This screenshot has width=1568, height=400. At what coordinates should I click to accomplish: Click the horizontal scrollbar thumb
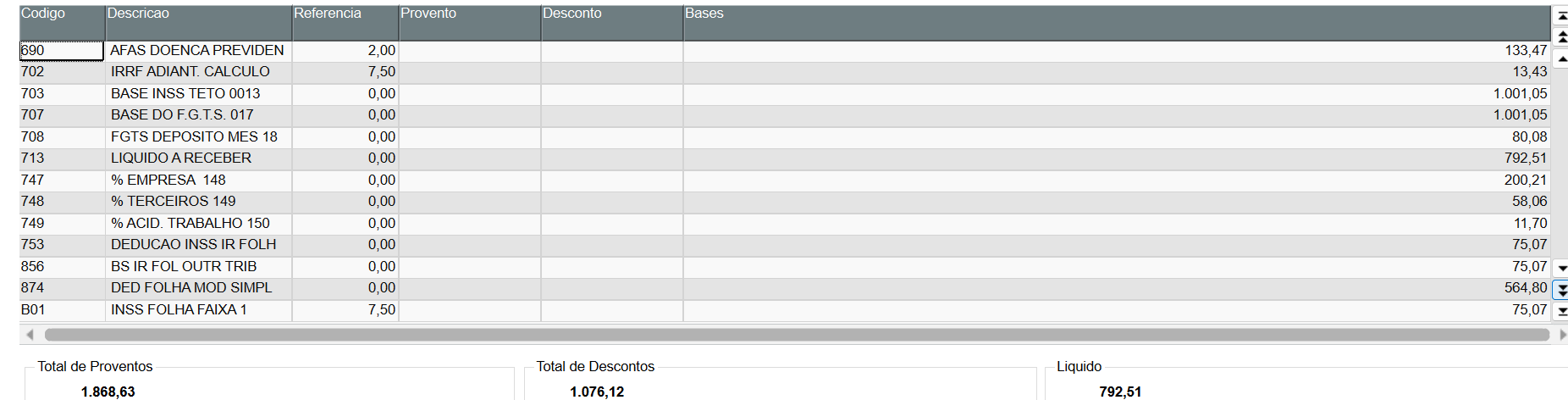[x=796, y=335]
